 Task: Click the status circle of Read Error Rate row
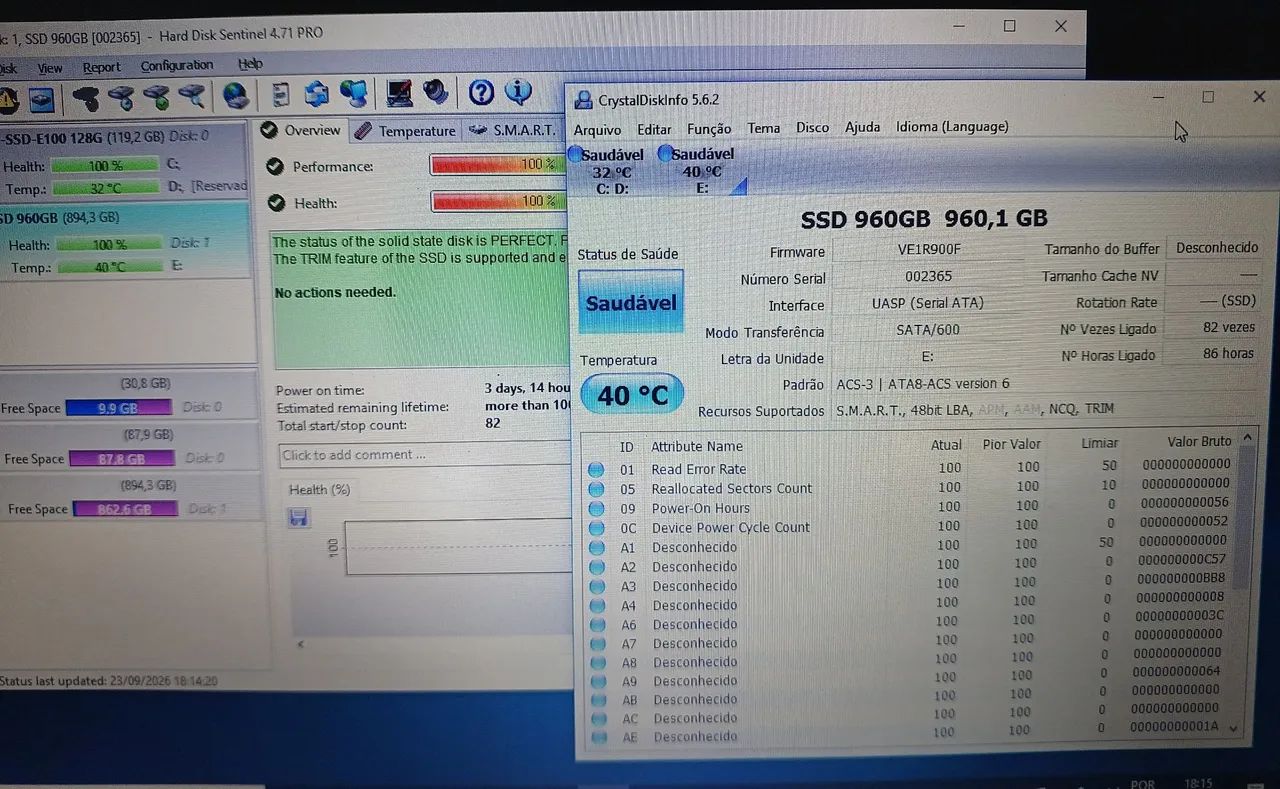tap(596, 469)
